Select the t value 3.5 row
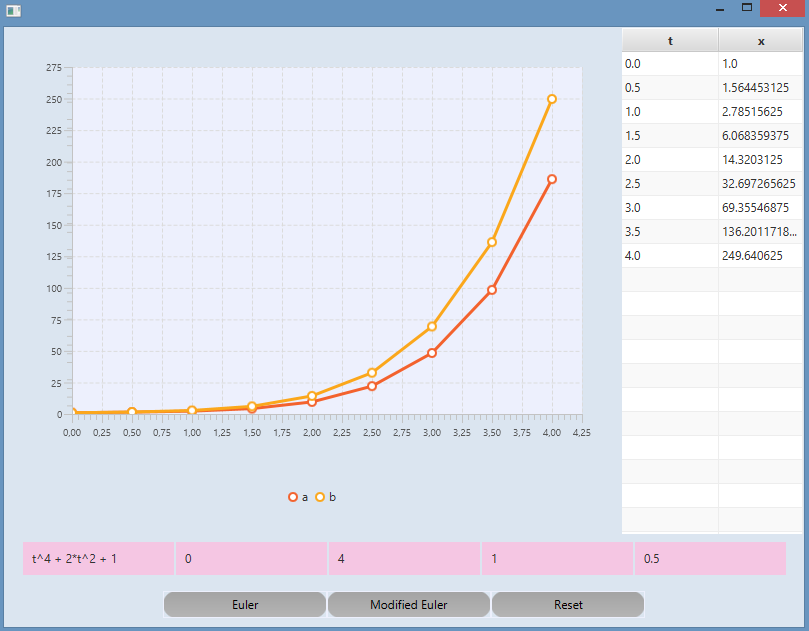This screenshot has width=809, height=631. click(670, 232)
